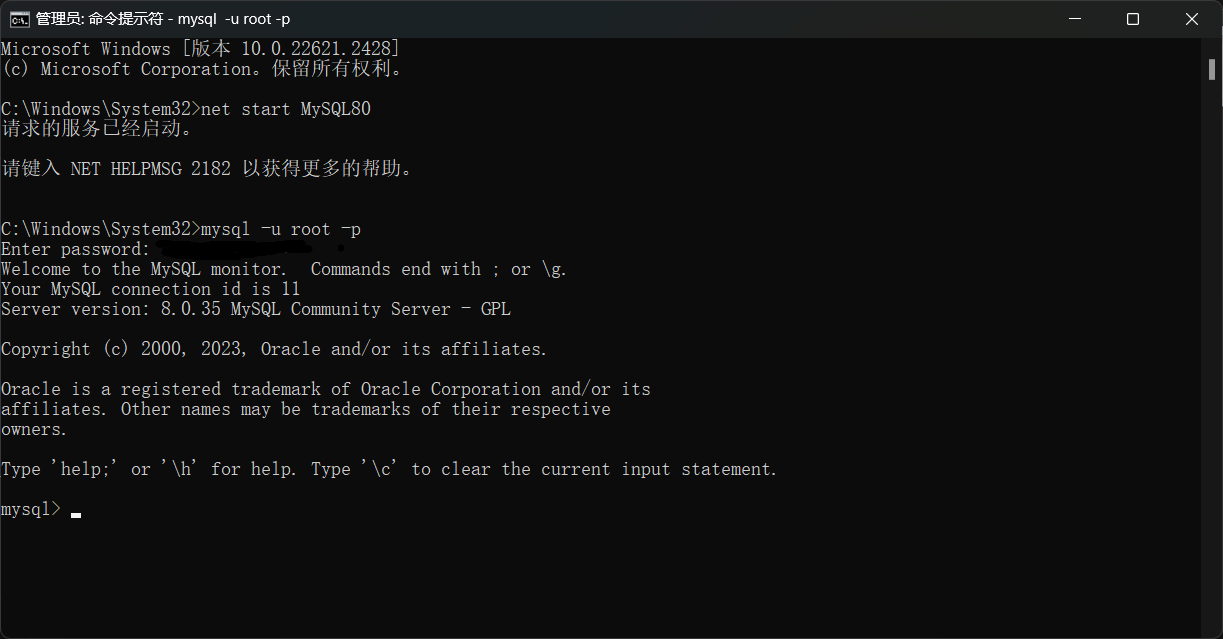The image size is (1223, 639).
Task: Click the "Your MySQL connection id is 11" line
Action: [150, 289]
